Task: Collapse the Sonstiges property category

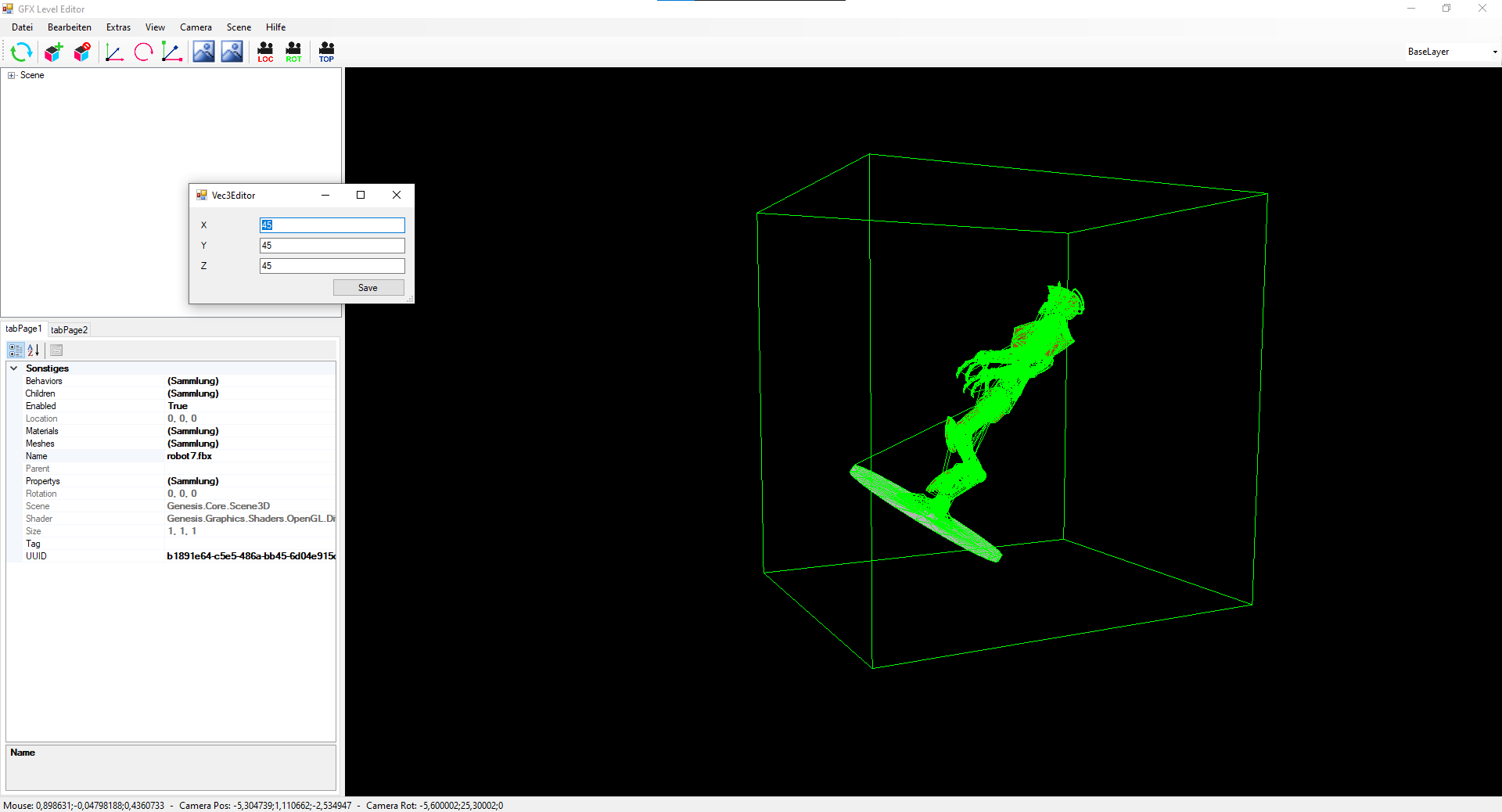Action: [x=14, y=368]
